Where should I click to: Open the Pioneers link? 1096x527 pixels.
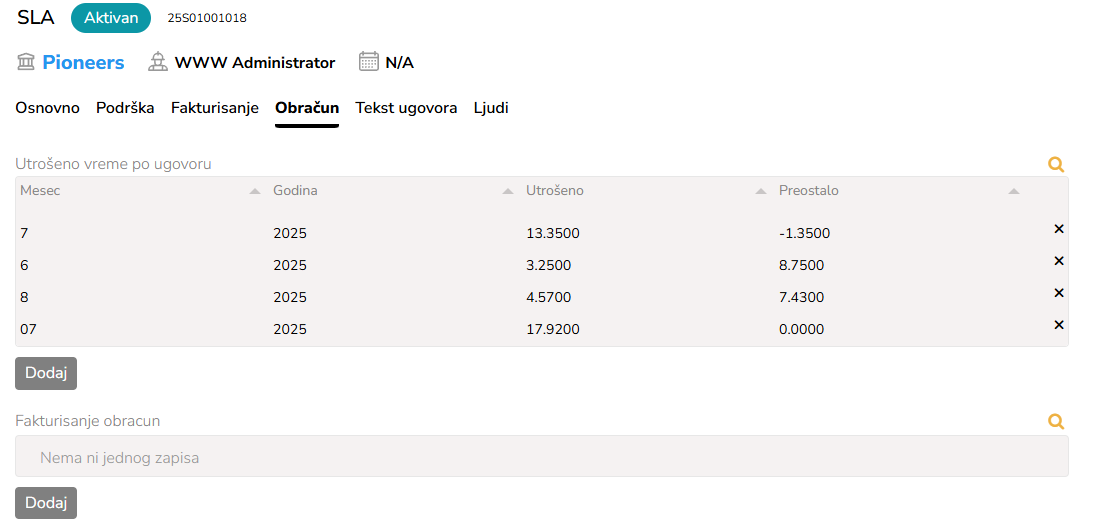(x=83, y=62)
